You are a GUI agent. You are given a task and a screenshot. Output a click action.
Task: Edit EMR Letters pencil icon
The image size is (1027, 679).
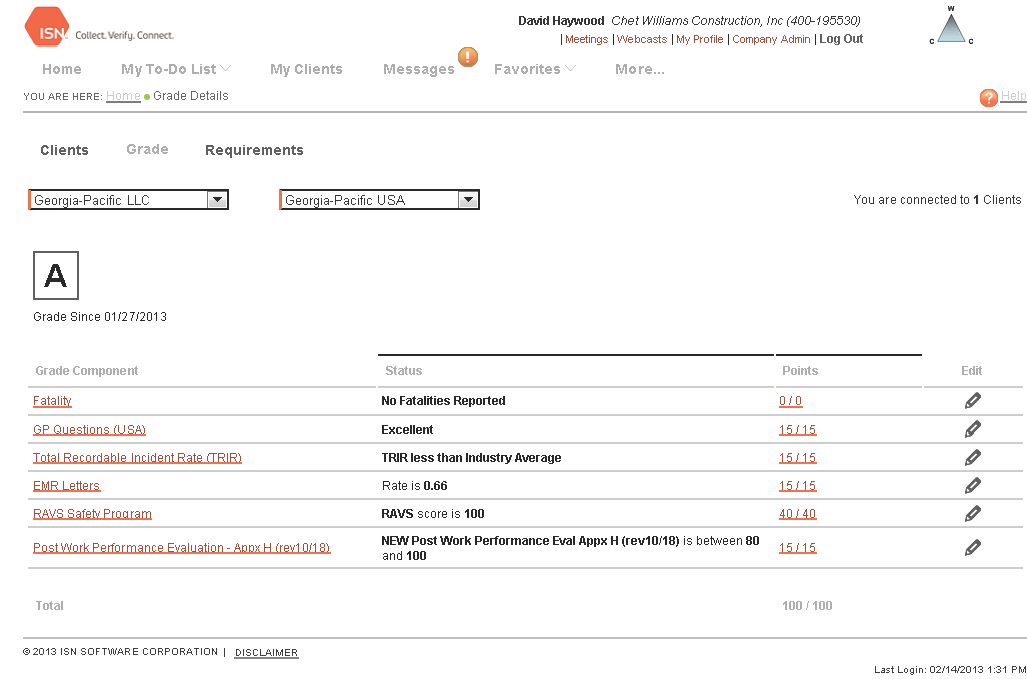coord(973,486)
